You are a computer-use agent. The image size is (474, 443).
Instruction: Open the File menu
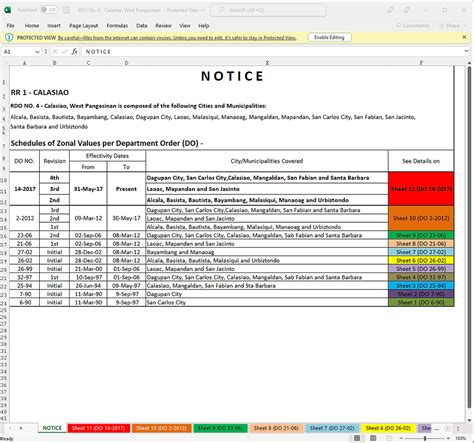tap(11, 26)
